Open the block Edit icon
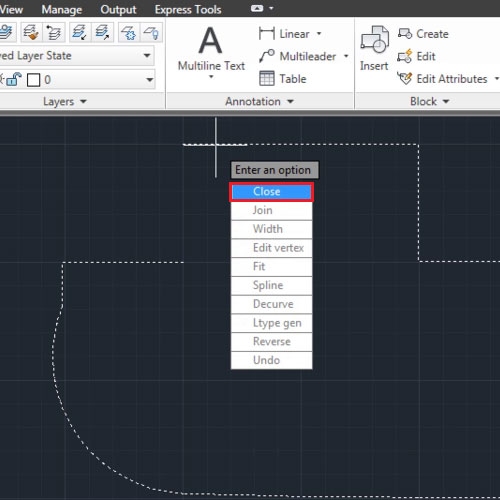Viewport: 500px width, 500px height. (x=405, y=56)
